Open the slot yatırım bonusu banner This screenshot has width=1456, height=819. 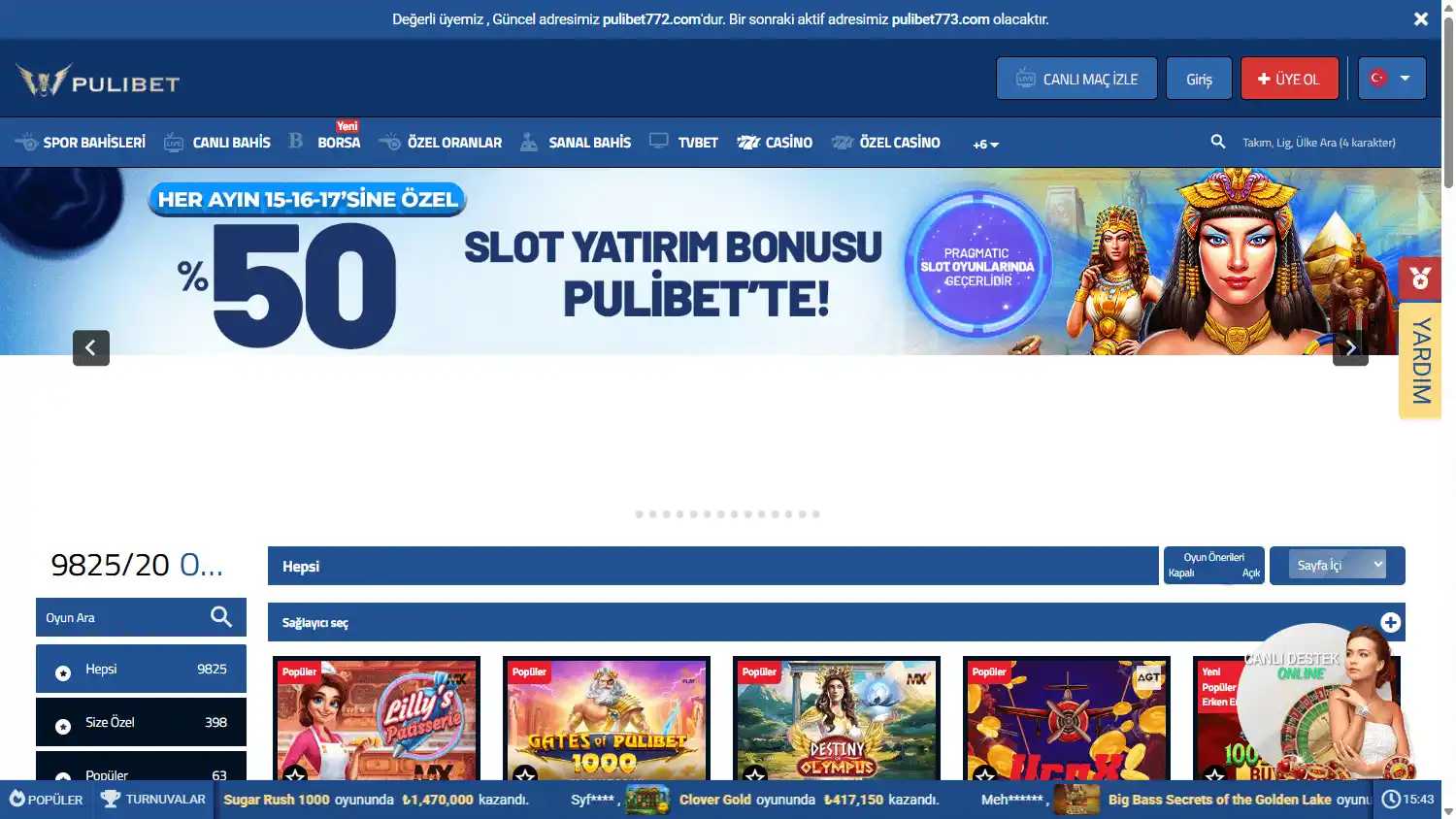pos(720,262)
